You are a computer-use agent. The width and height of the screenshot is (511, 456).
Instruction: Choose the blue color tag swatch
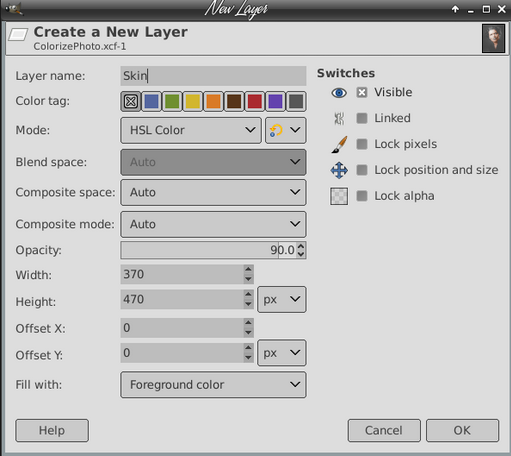(151, 101)
